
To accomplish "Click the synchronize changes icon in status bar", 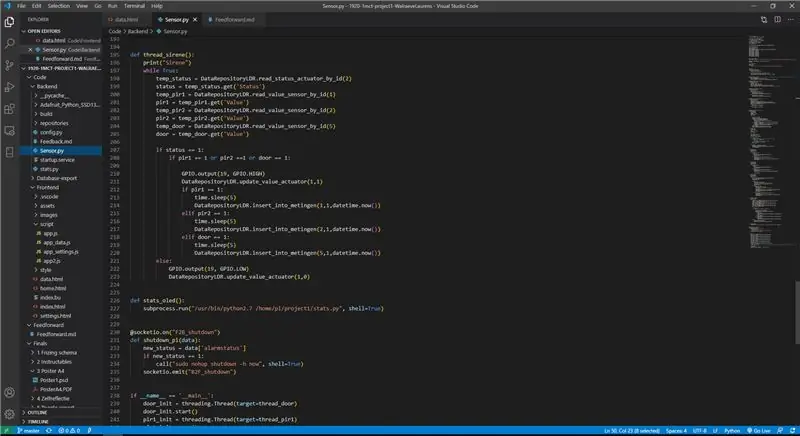I will [x=49, y=431].
